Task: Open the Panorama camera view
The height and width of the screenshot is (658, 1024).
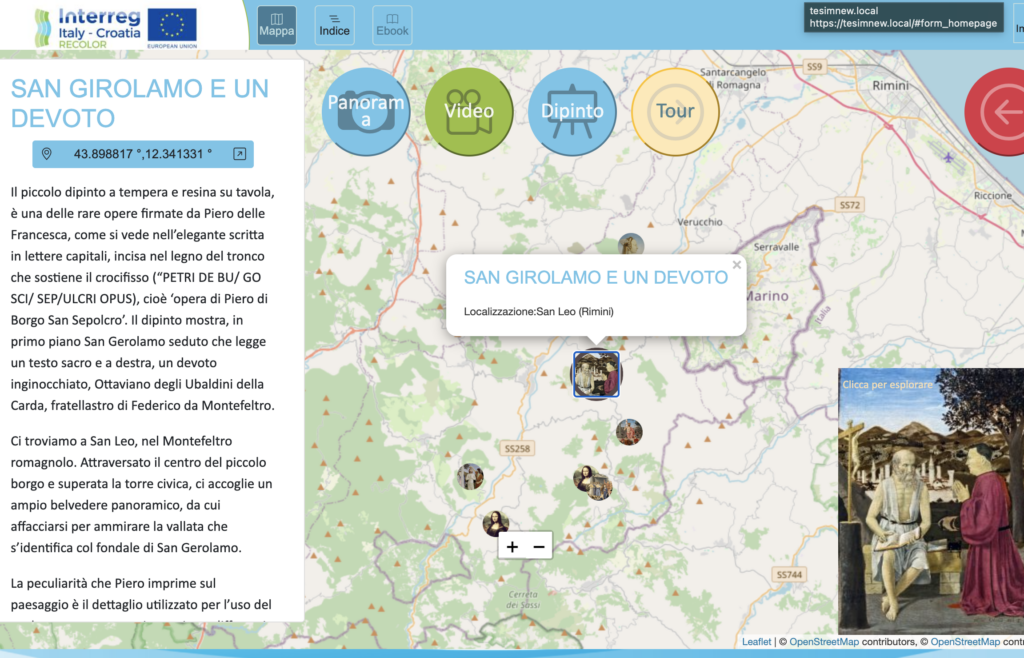Action: (x=366, y=112)
